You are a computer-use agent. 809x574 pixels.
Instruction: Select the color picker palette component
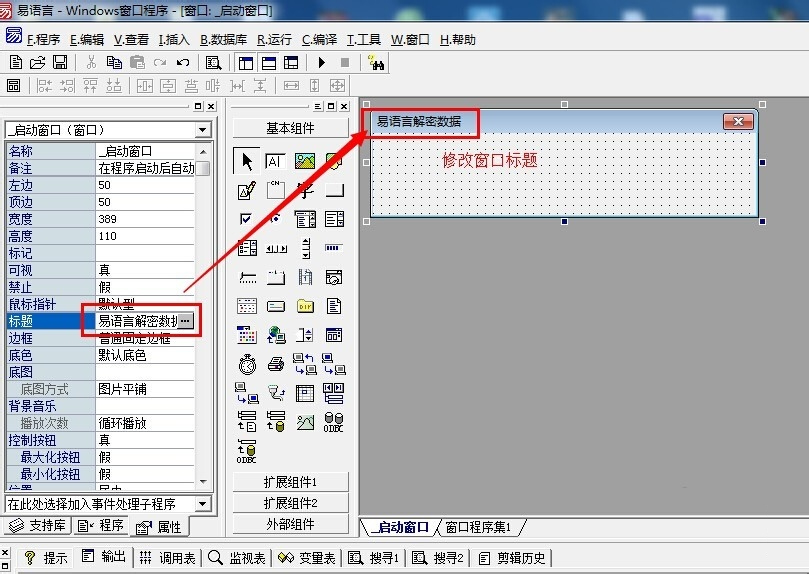point(247,335)
